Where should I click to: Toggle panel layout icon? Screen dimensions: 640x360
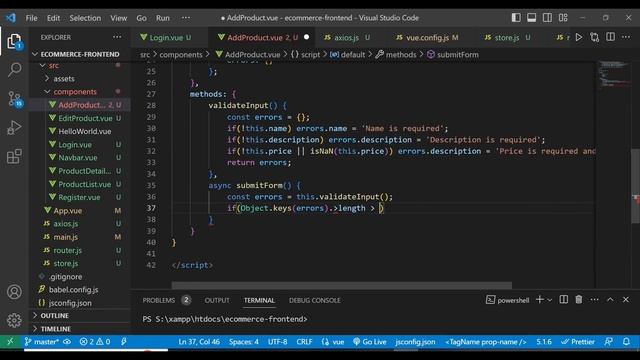point(531,18)
